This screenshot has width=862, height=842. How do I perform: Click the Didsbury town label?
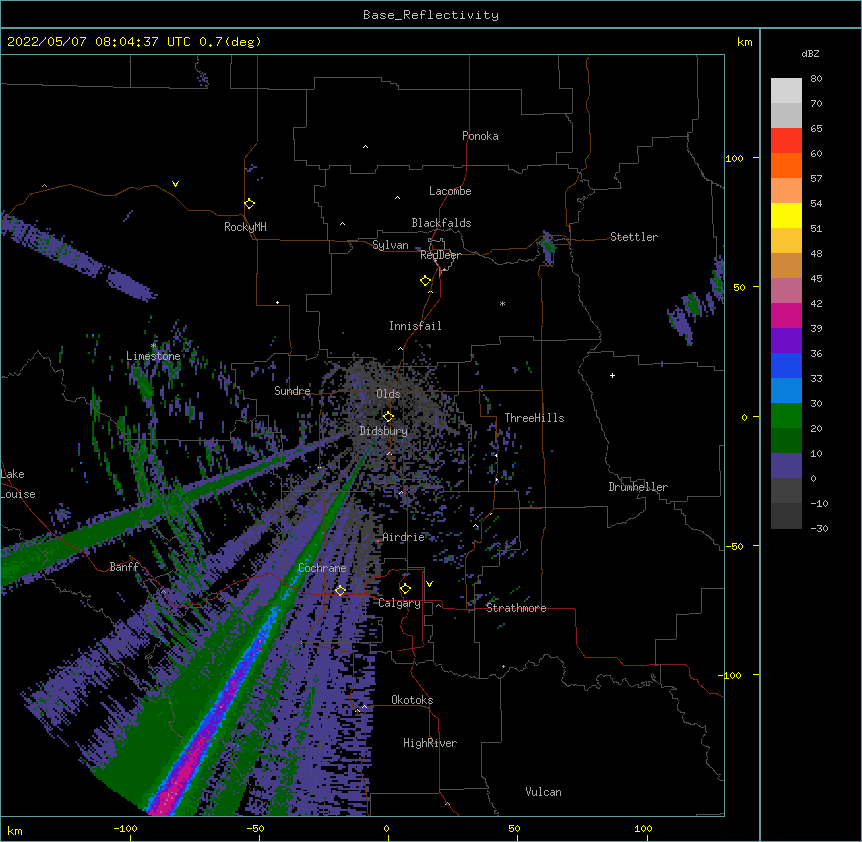click(x=383, y=431)
